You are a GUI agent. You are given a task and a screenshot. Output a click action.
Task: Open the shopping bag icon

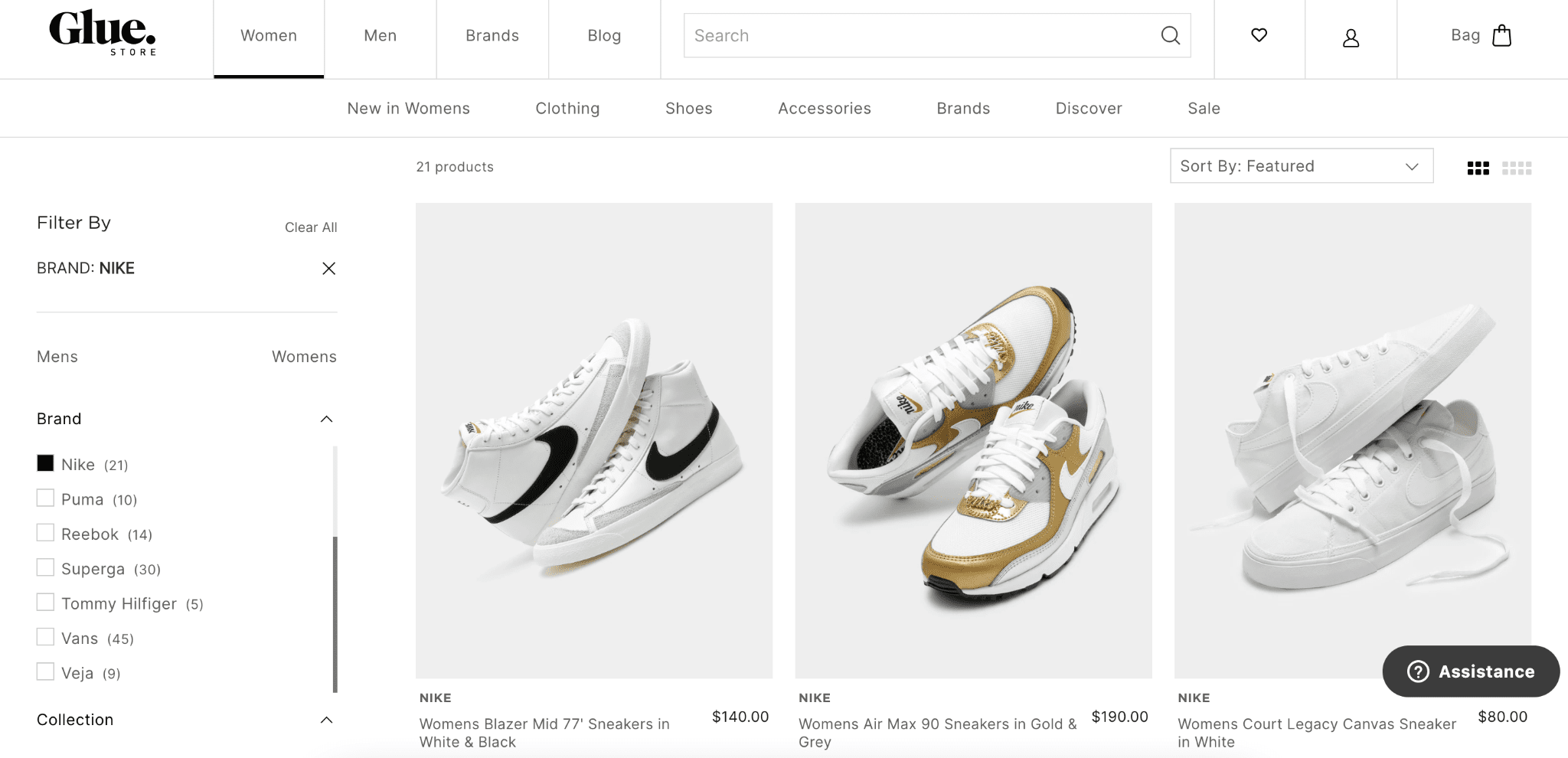click(1501, 35)
